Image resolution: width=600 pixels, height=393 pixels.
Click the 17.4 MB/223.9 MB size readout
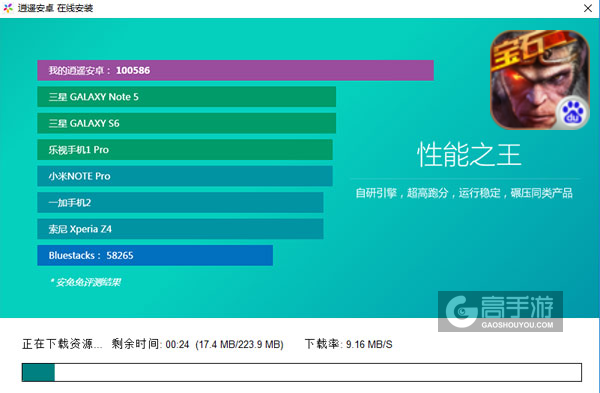240,344
